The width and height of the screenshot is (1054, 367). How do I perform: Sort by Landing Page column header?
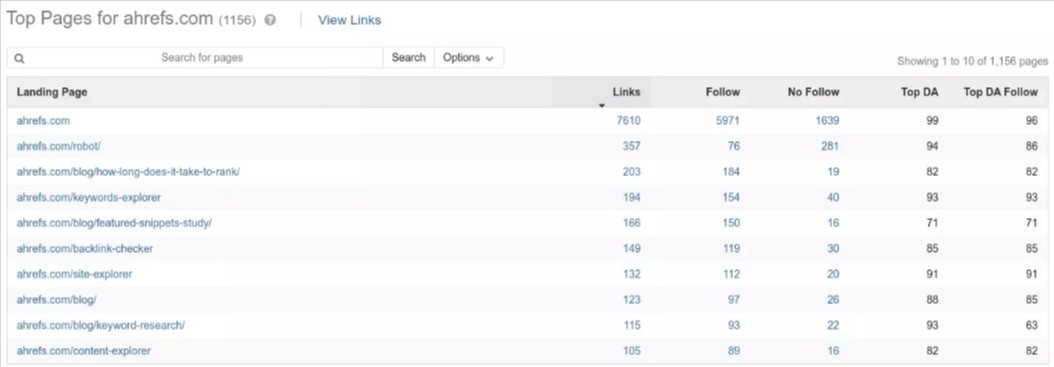(x=52, y=92)
